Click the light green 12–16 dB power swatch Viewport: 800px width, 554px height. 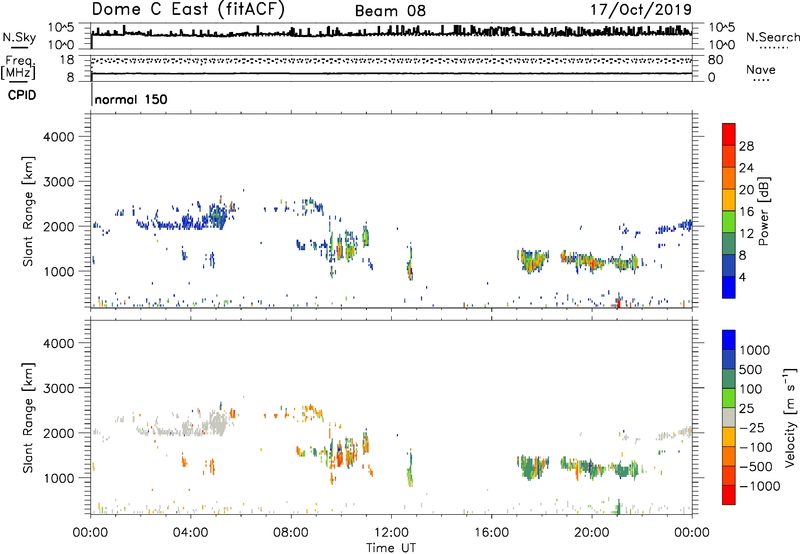pos(729,222)
